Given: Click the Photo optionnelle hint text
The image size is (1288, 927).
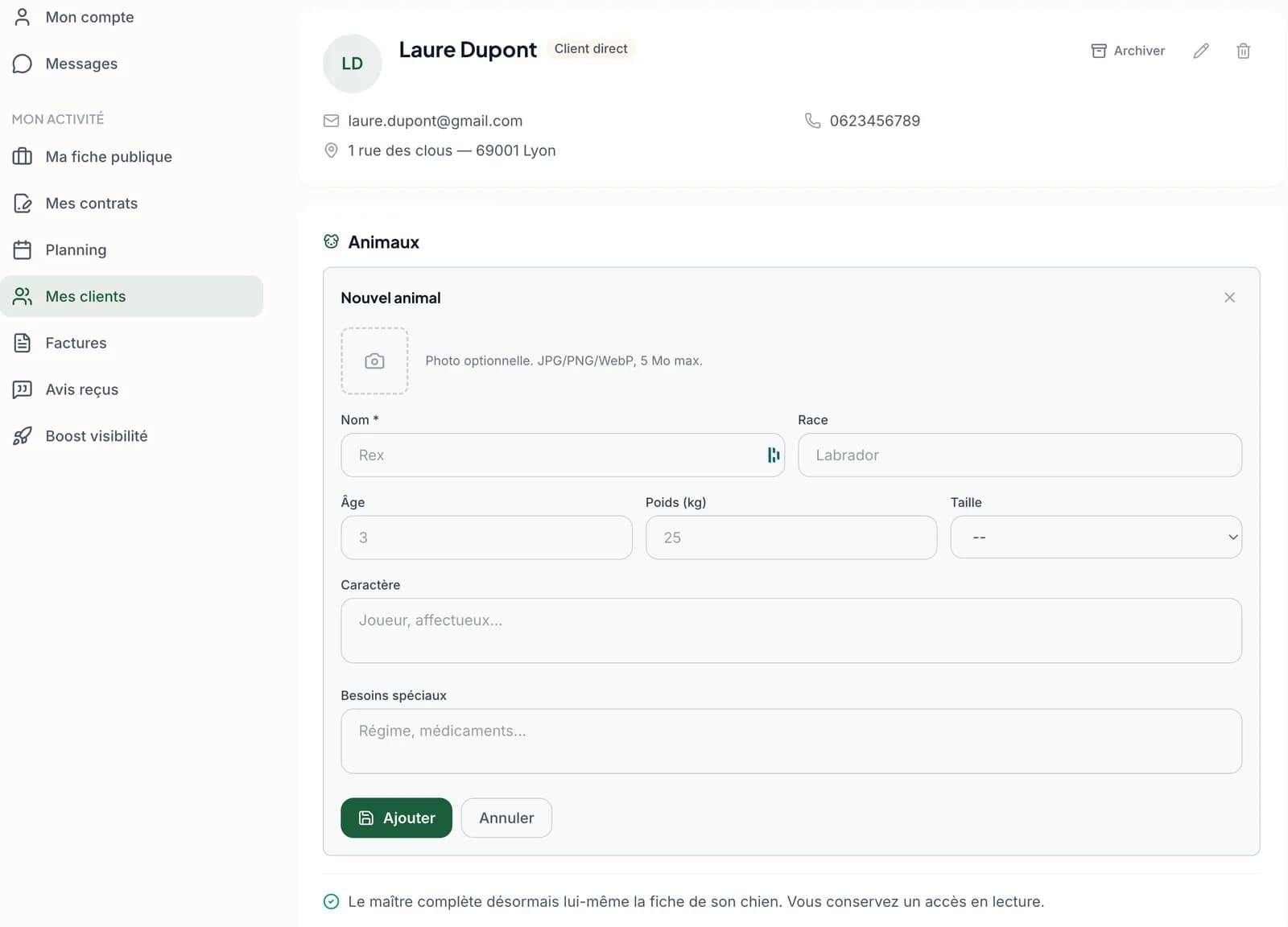Looking at the screenshot, I should coord(563,360).
